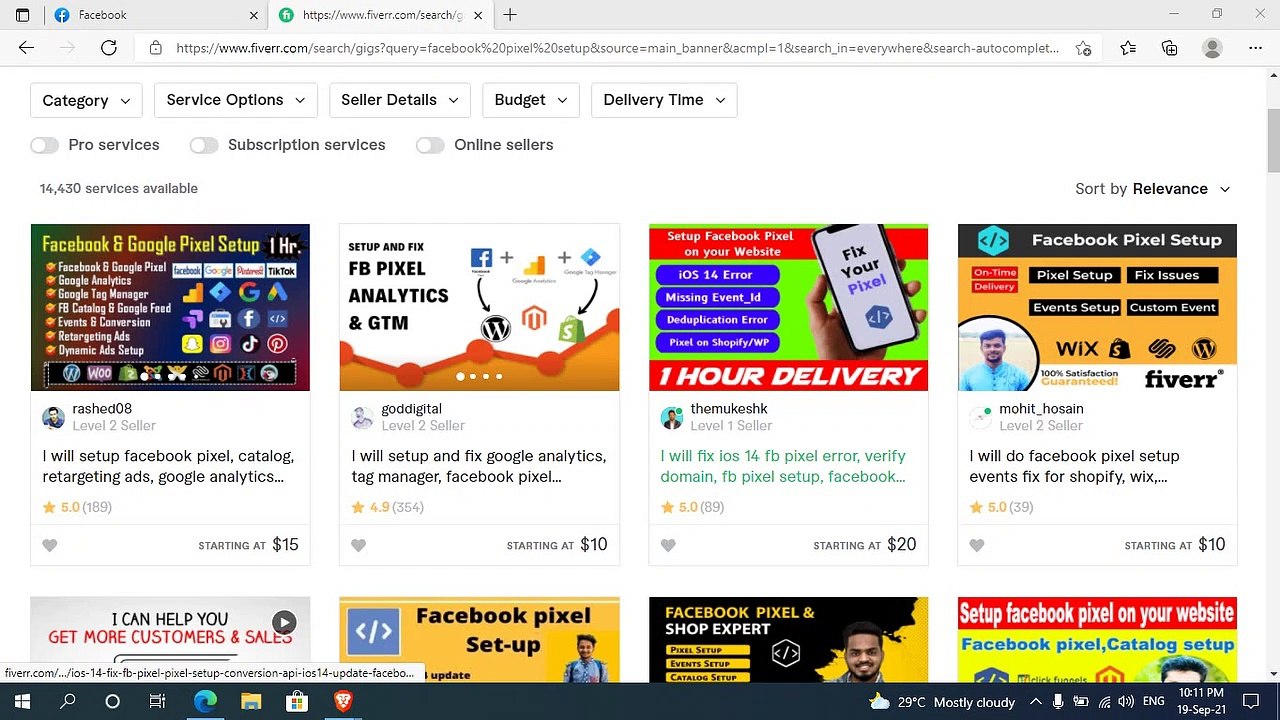Screen dimensions: 1280x720
Task: Favorite the rashed08 gig heart
Action: (x=50, y=545)
